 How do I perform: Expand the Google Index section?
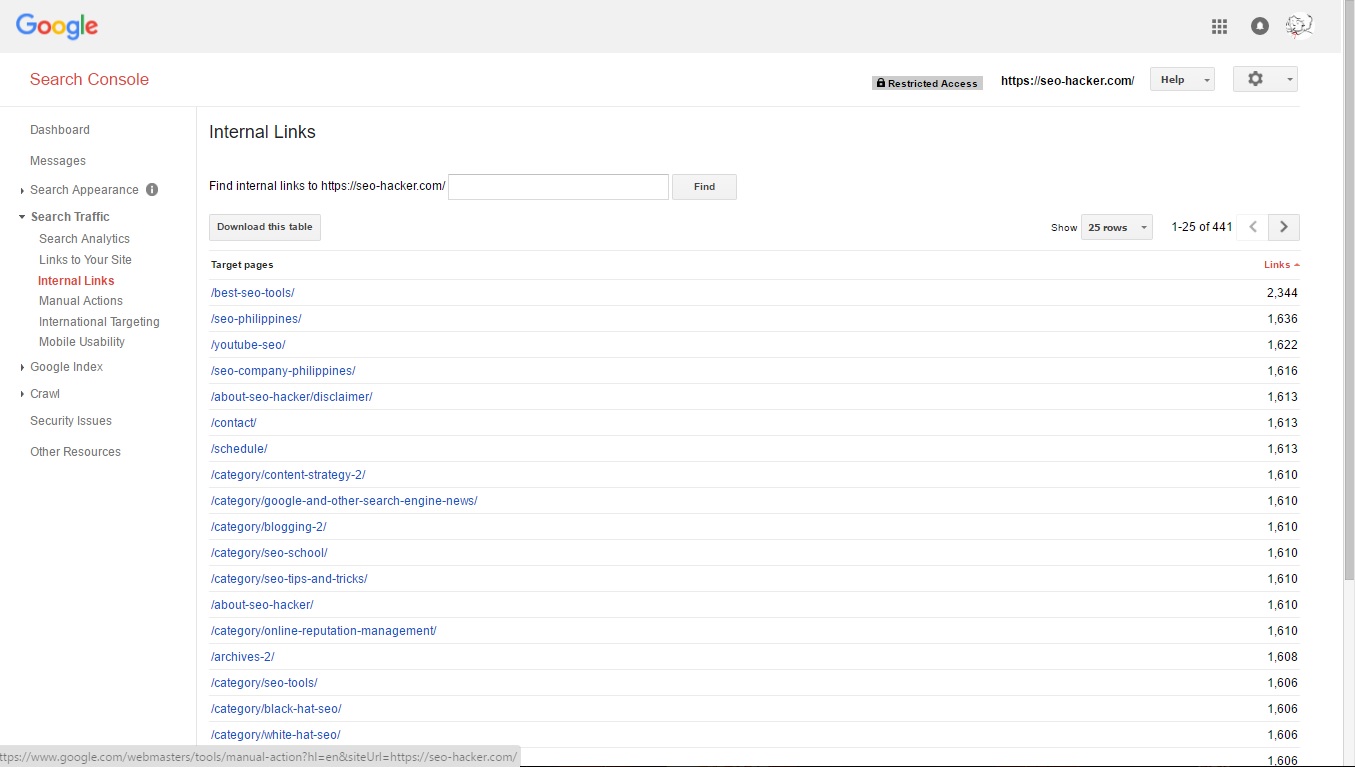66,367
